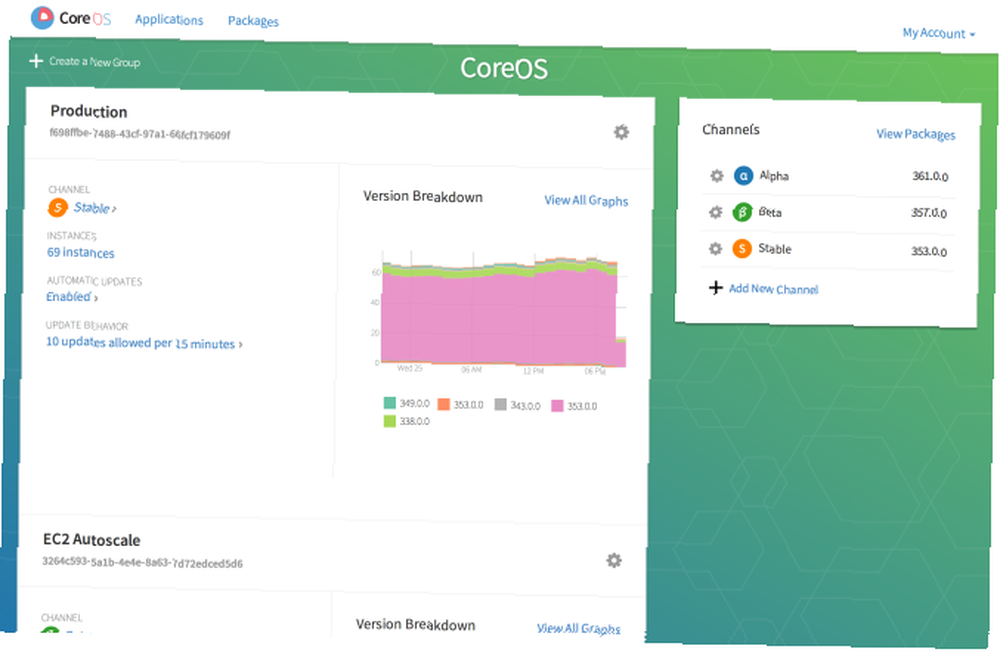The width and height of the screenshot is (1000, 652).
Task: Click the Beta version 357.0.0
Action: 929,213
